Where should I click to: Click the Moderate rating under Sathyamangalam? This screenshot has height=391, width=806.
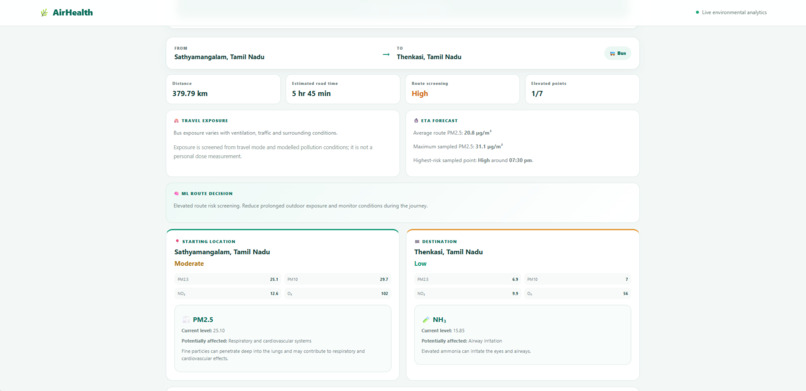[189, 264]
